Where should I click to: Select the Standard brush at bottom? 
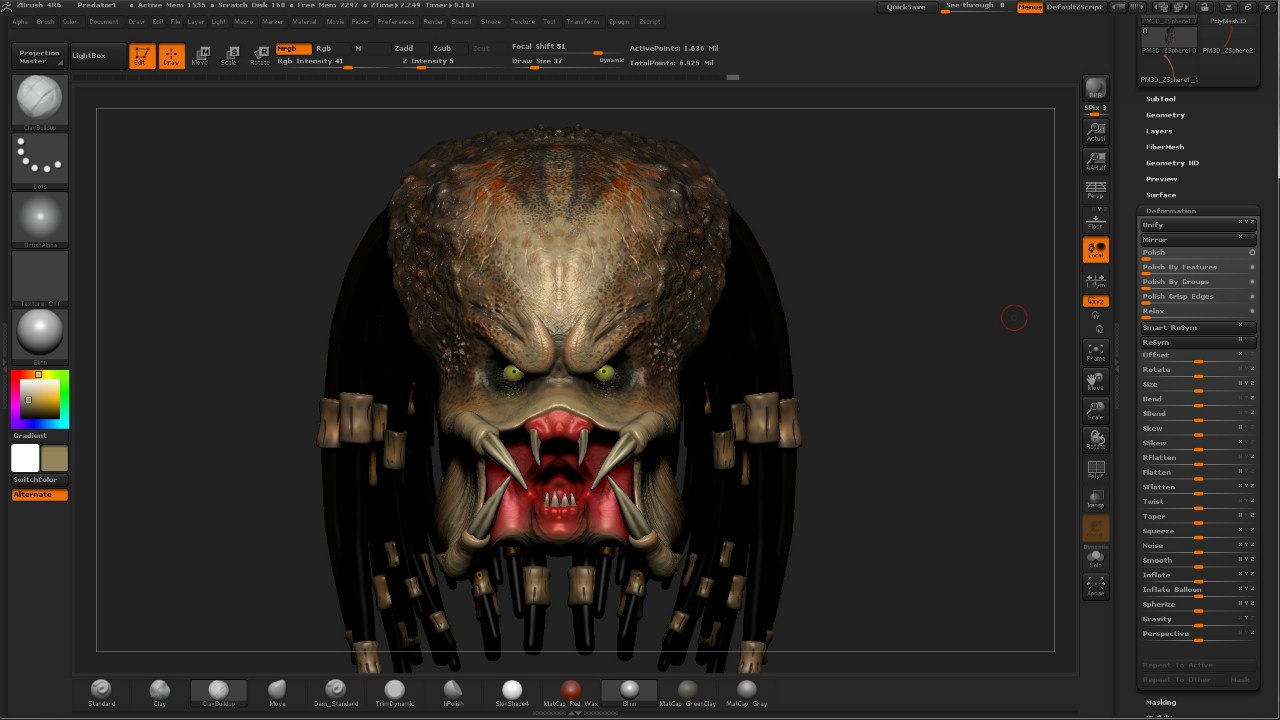[x=101, y=693]
